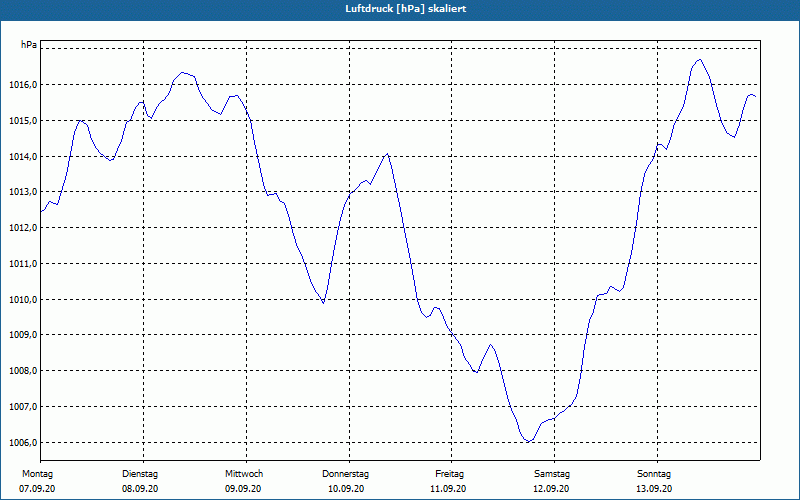
Task: Click the date label 08.09.20
Action: (x=140, y=489)
